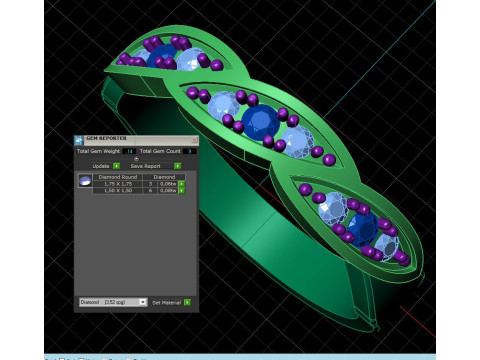Click the Diamond material column header
This screenshot has width=480, height=360.
tap(164, 177)
